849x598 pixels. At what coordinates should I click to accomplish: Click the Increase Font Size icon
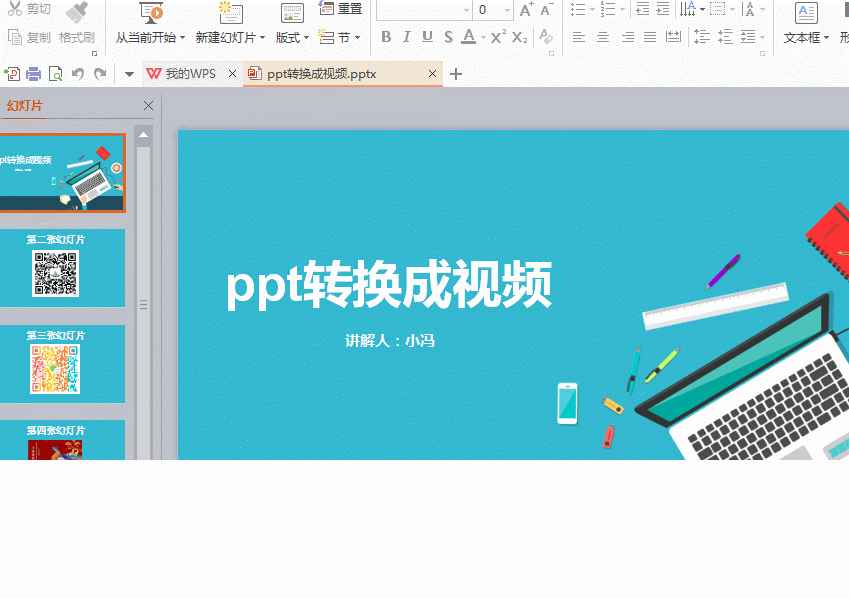[x=526, y=10]
